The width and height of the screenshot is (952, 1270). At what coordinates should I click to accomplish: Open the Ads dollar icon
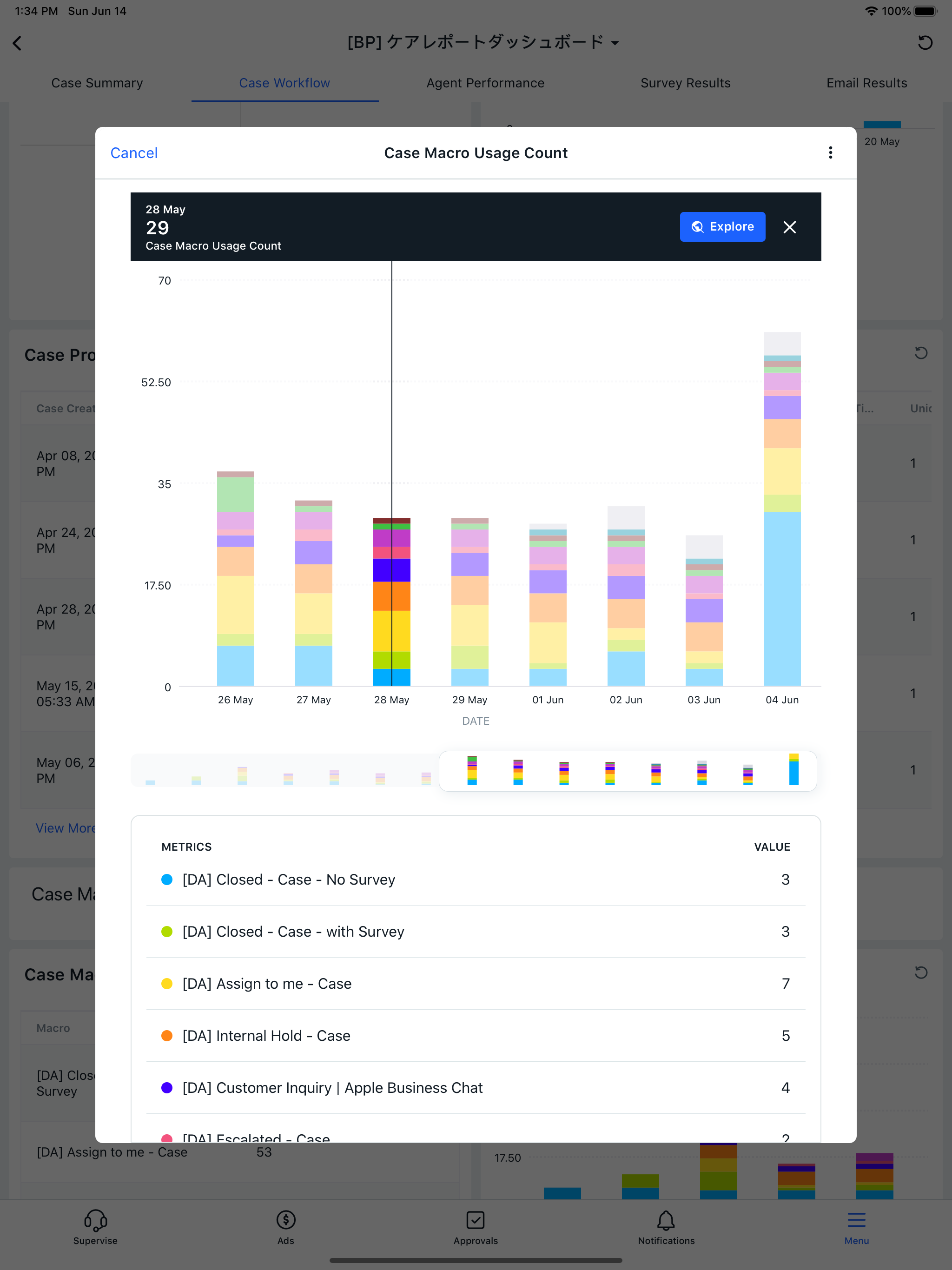pos(285,1221)
